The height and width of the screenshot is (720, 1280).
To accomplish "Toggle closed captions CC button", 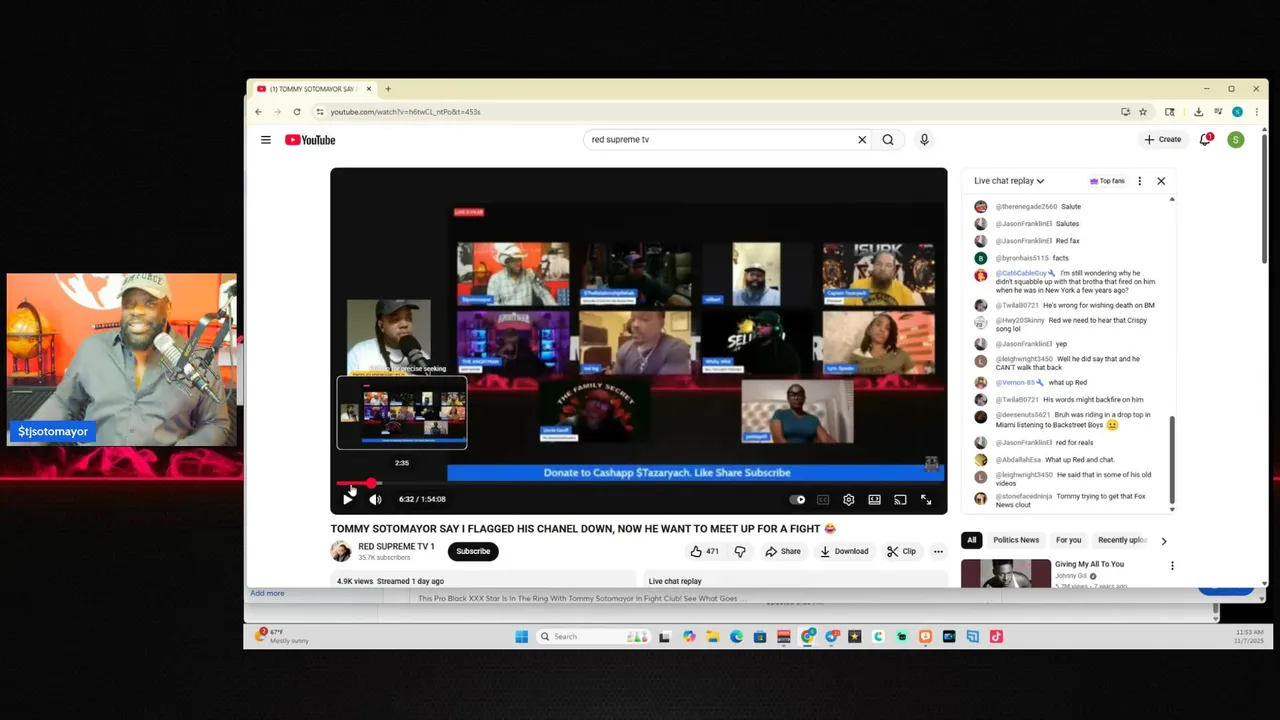I will click(823, 500).
